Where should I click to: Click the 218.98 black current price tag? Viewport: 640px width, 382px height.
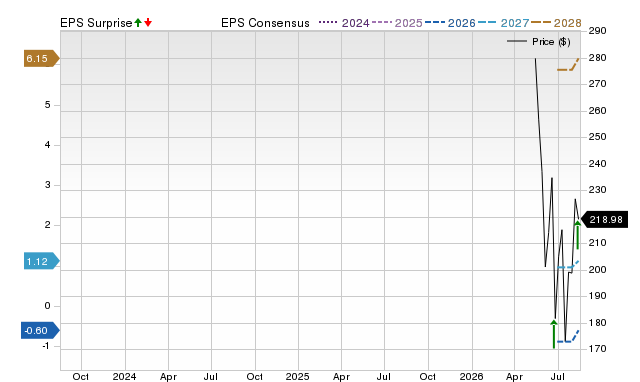coord(604,220)
